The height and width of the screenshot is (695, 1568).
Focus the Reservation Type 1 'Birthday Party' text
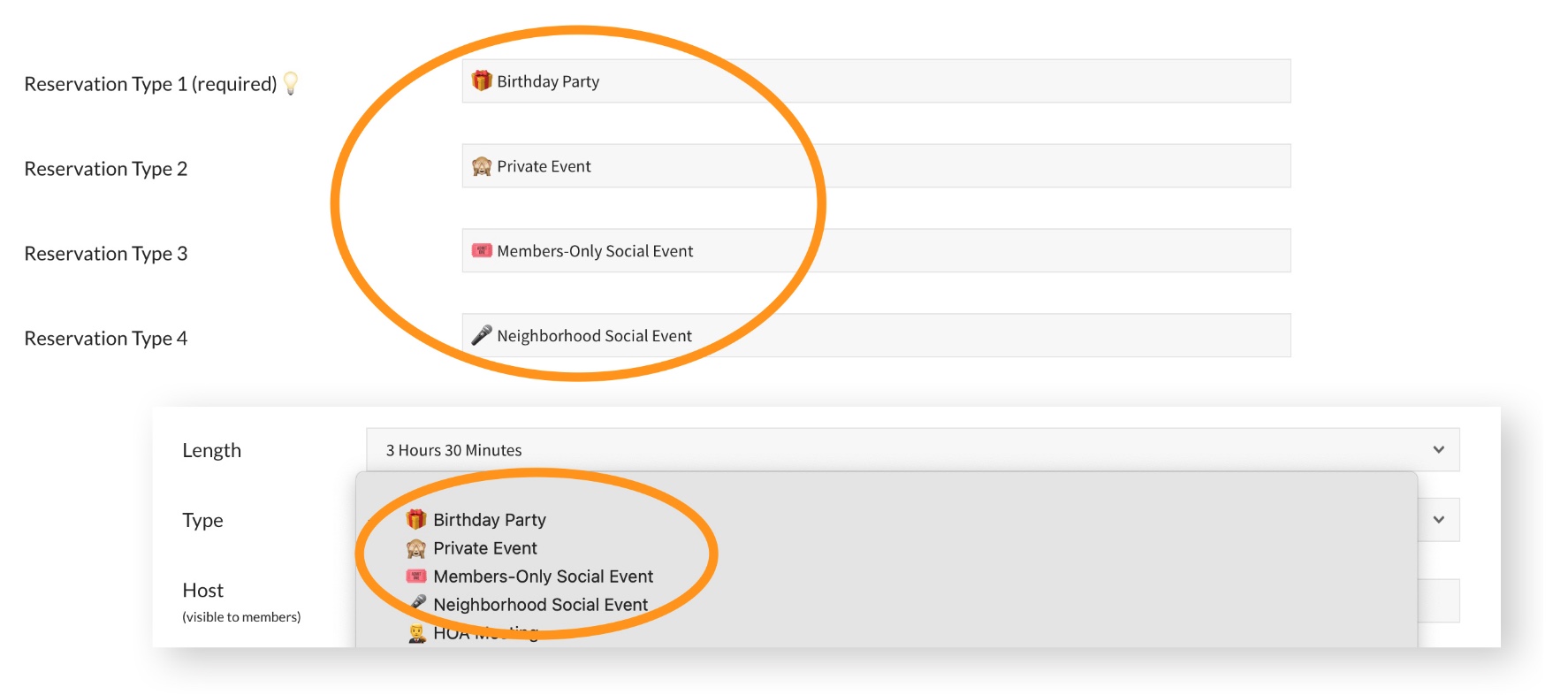548,81
